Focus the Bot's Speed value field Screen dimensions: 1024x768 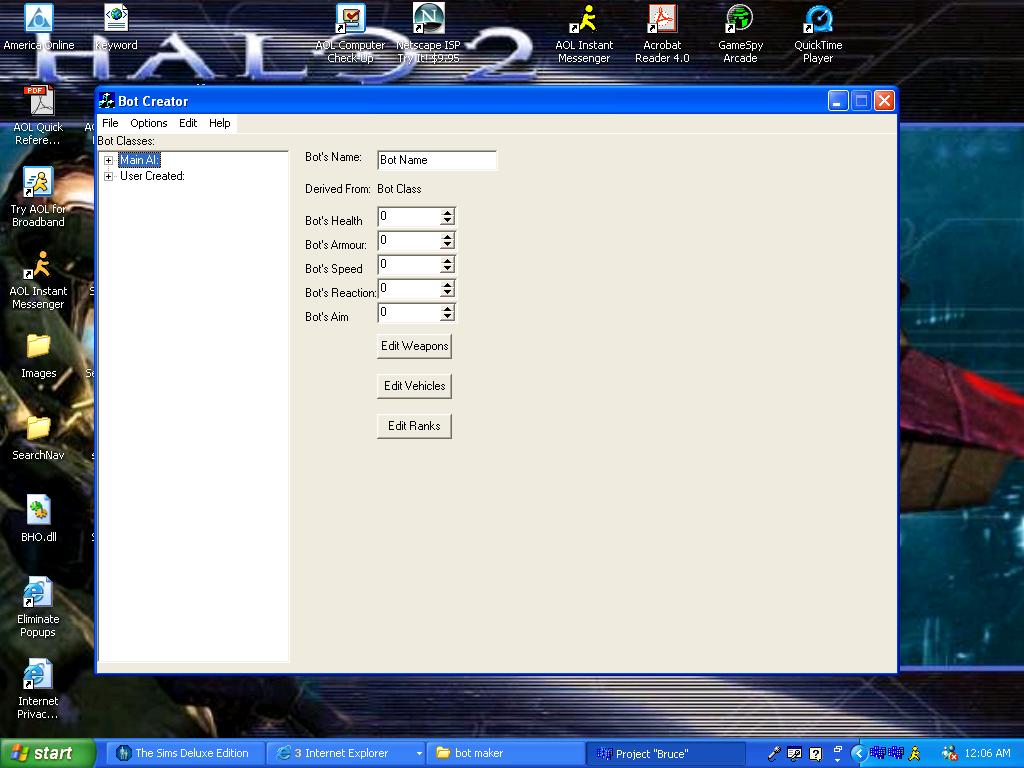409,265
